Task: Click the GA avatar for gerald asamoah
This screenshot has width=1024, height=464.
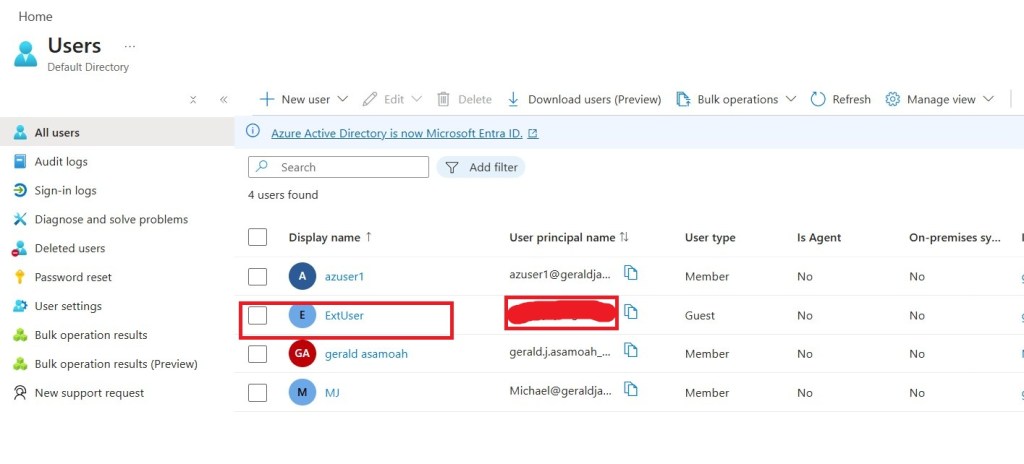Action: [303, 354]
